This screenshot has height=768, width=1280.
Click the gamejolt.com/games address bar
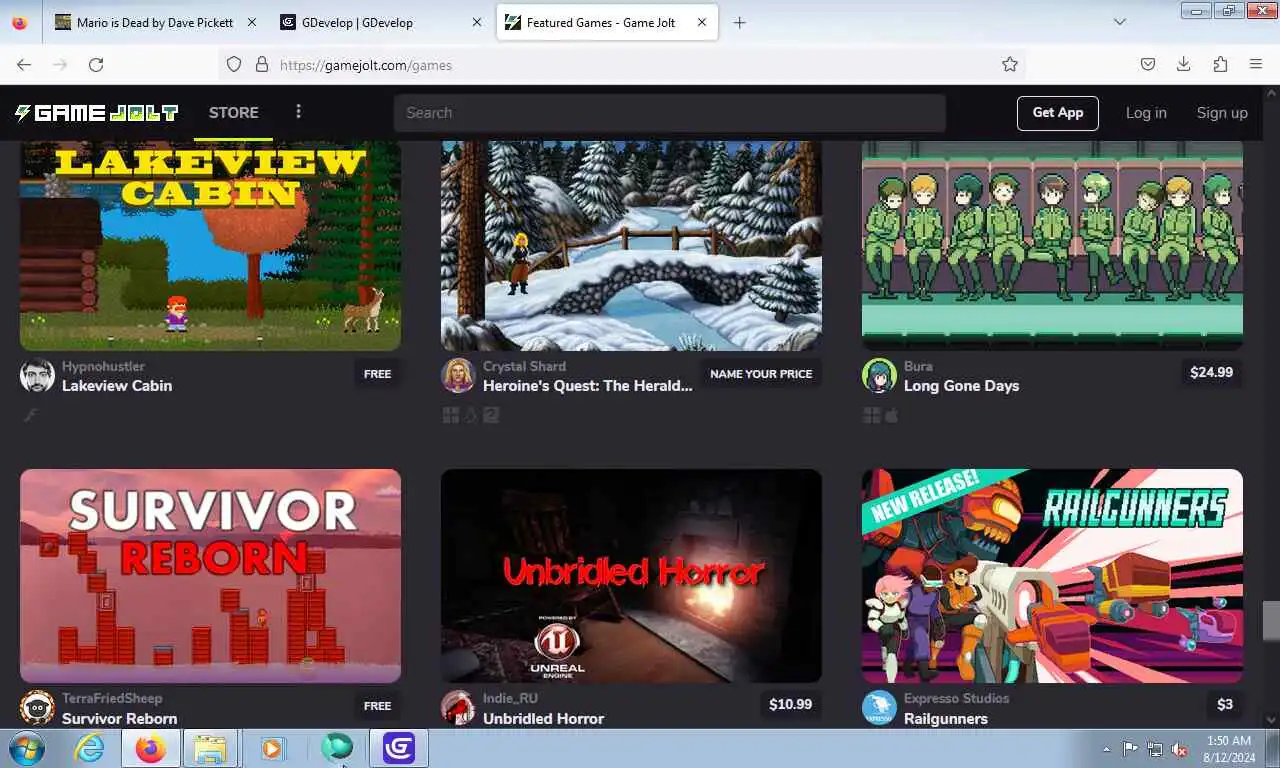[622, 64]
